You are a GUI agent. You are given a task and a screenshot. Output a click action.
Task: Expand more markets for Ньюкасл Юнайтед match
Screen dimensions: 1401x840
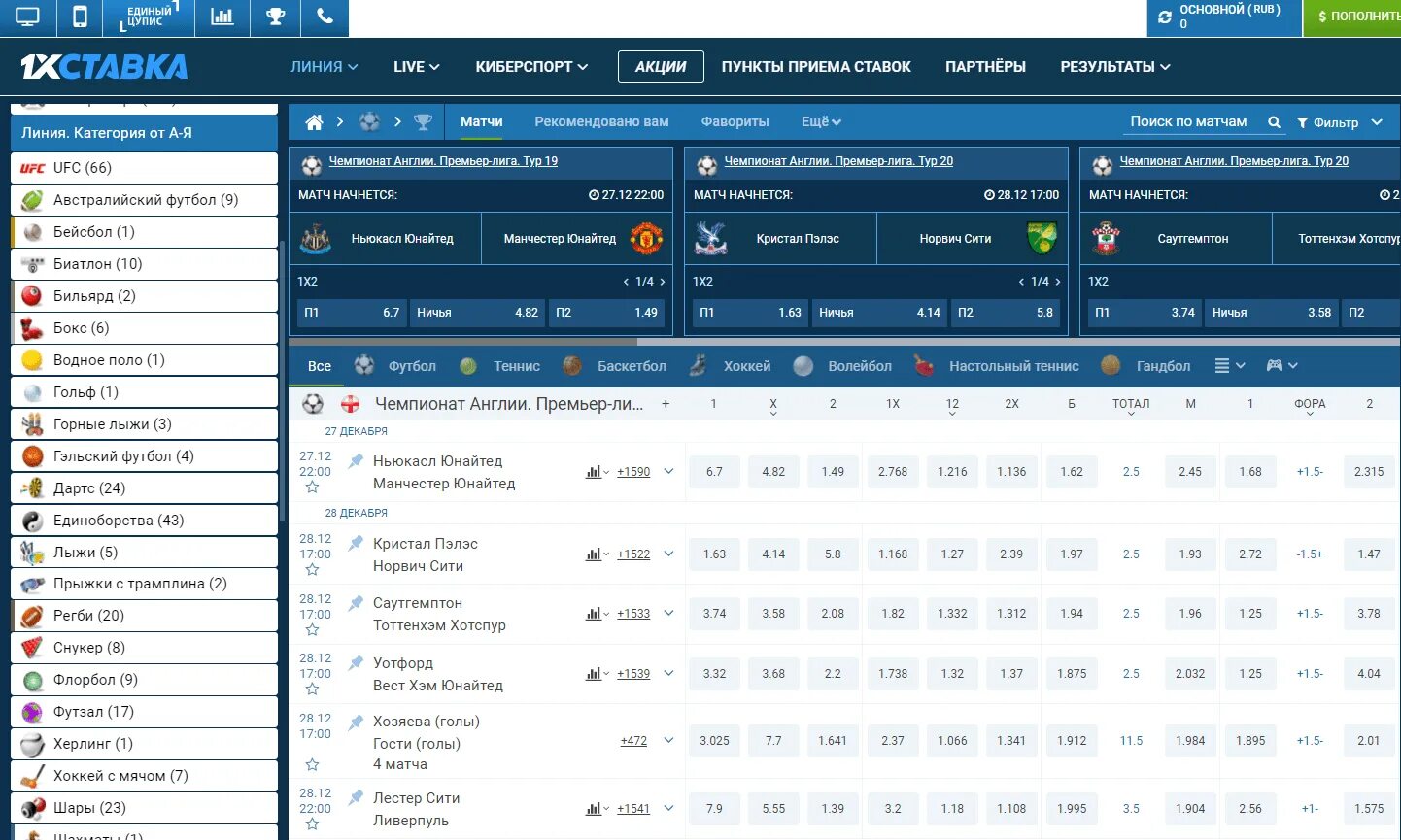tap(668, 472)
